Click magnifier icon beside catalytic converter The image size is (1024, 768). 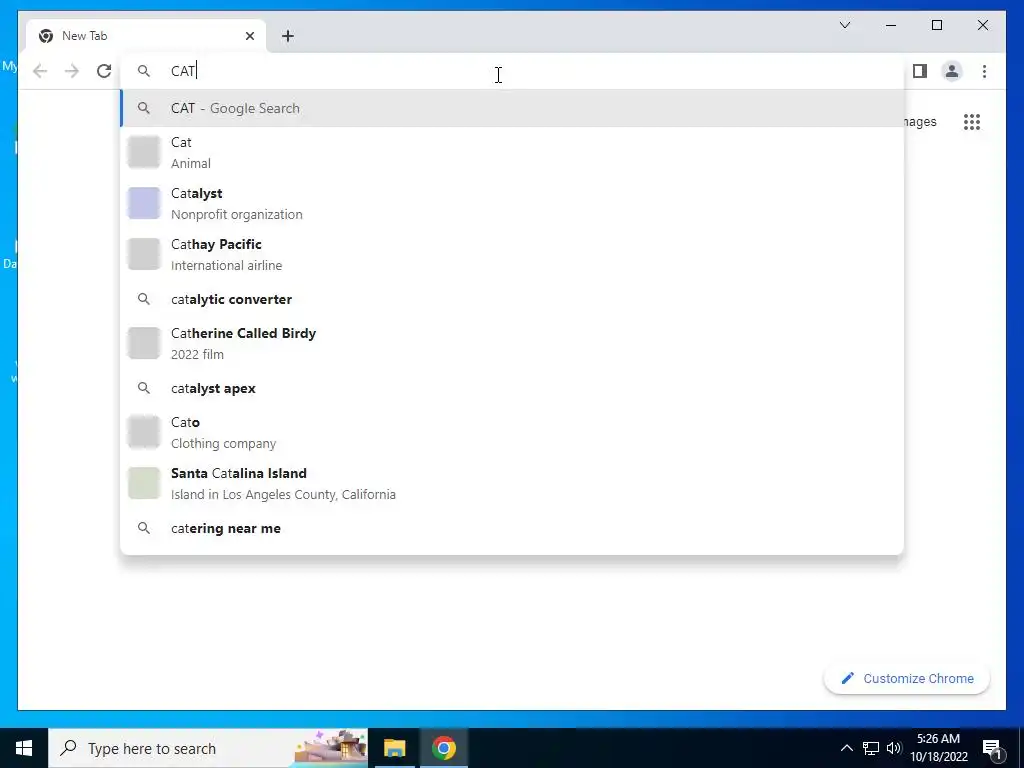click(x=144, y=299)
